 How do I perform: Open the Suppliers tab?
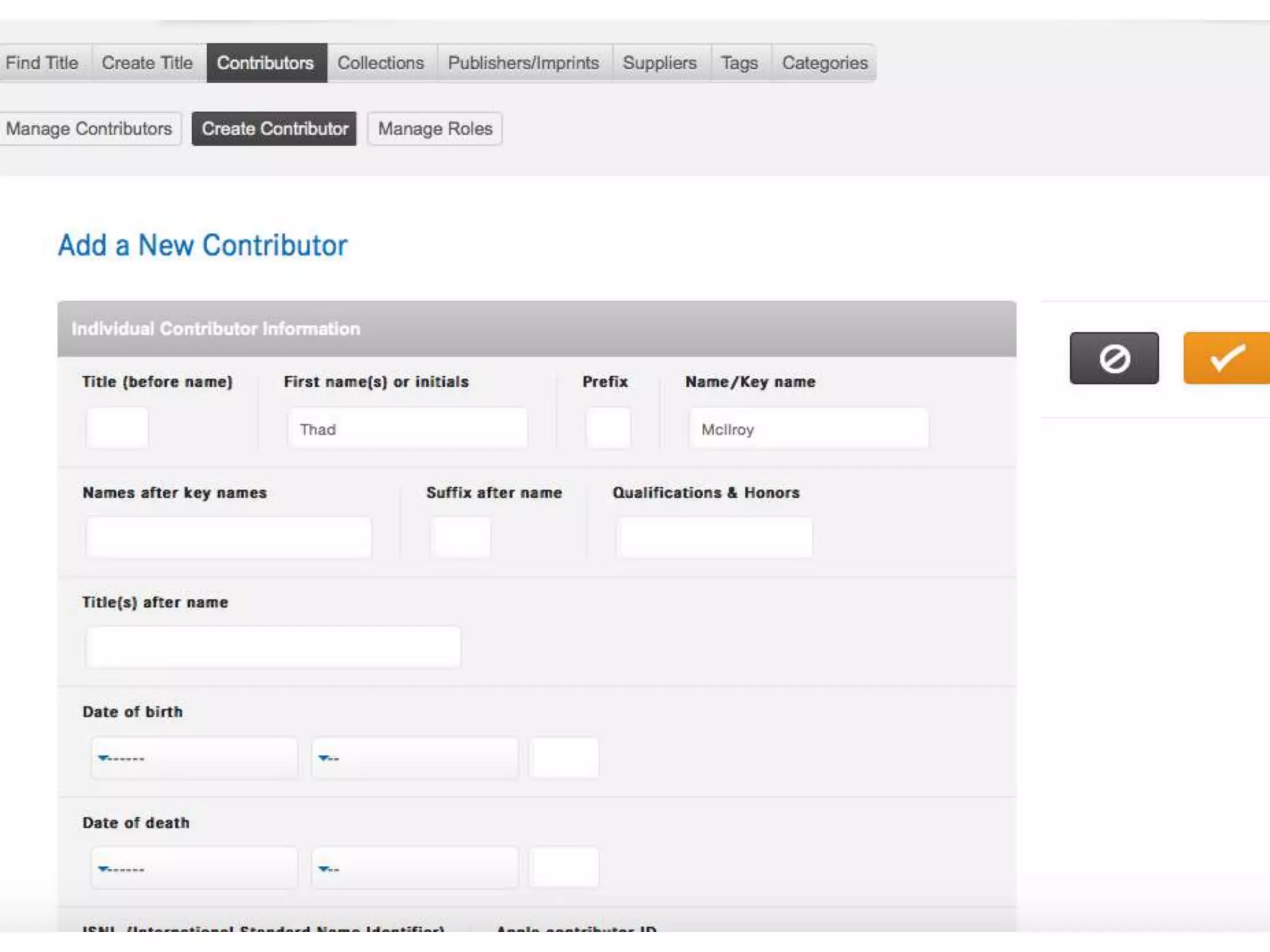point(660,63)
